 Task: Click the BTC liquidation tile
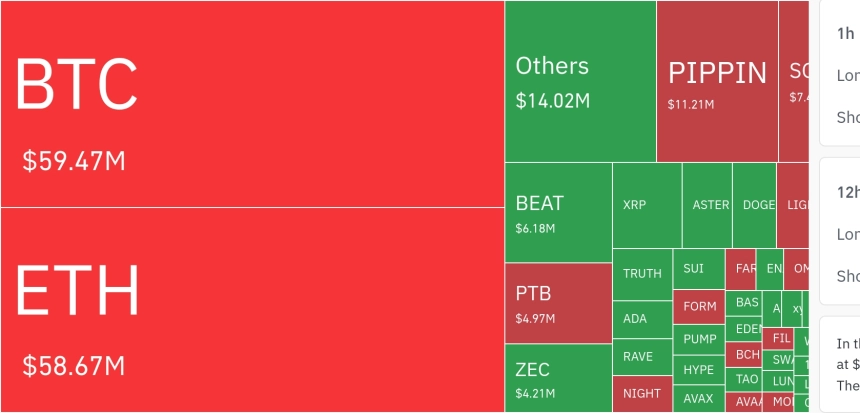pos(252,104)
